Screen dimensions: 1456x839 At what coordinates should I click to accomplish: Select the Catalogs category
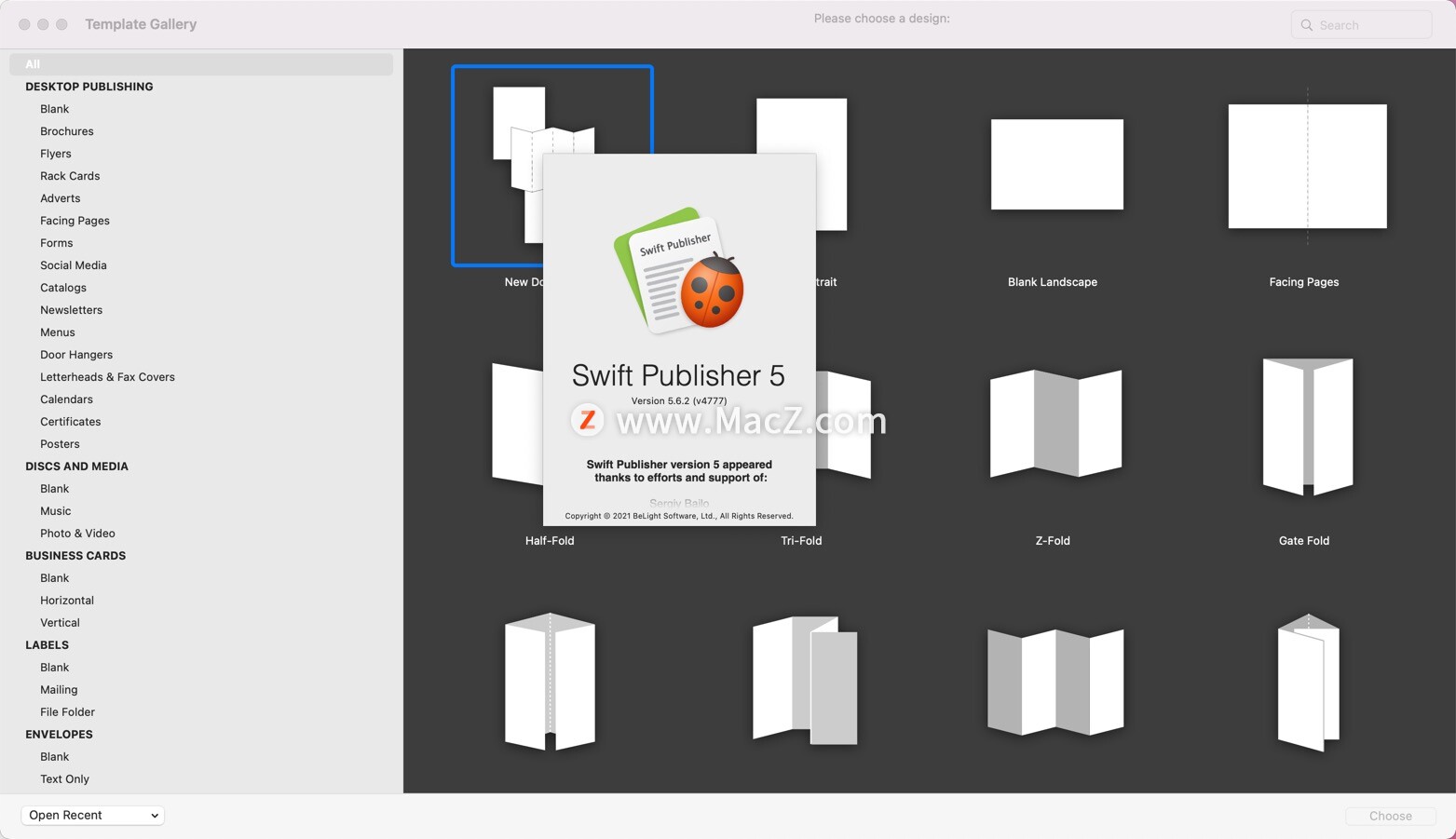coord(62,288)
